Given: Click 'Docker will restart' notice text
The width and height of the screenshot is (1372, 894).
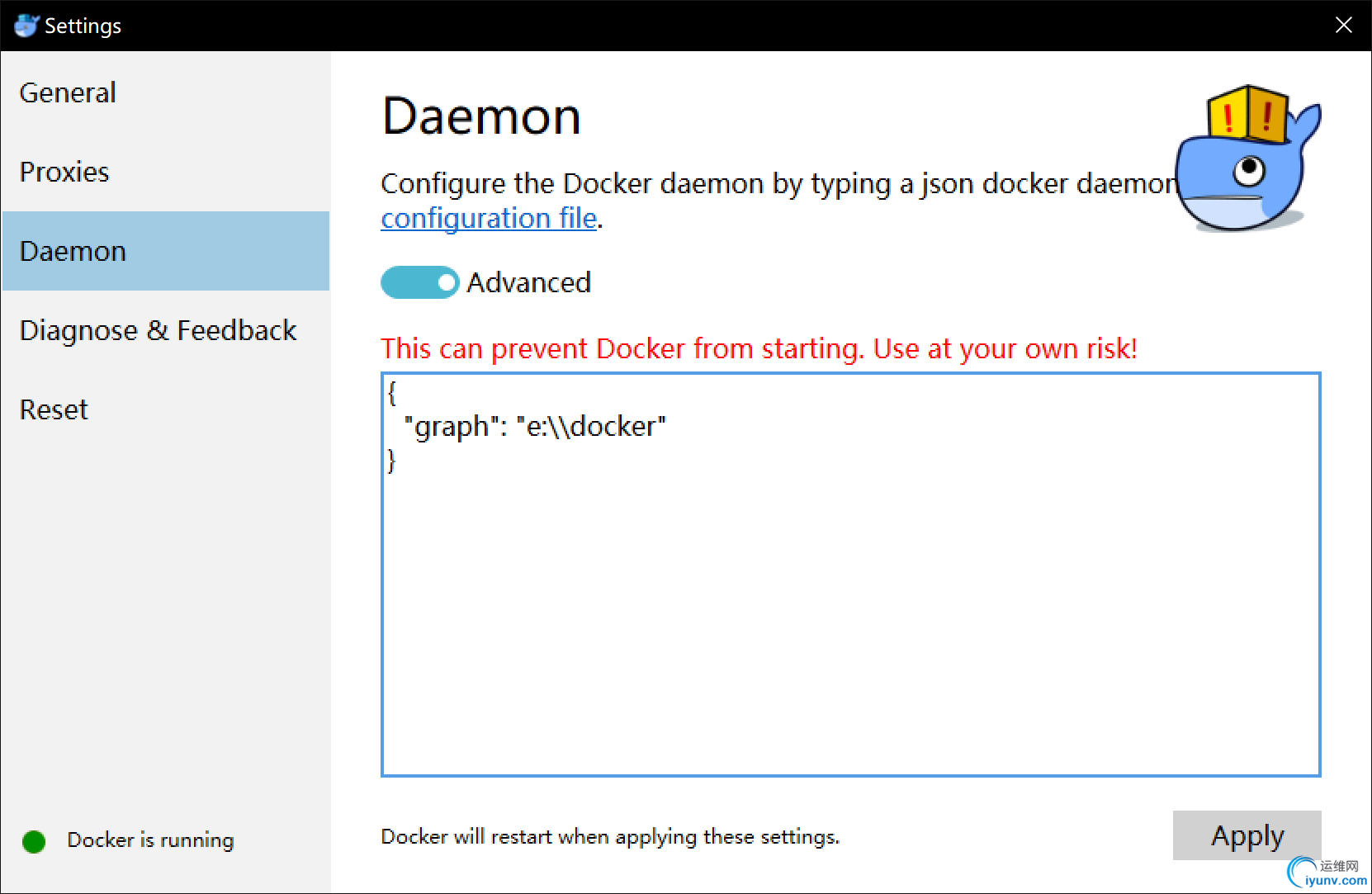Looking at the screenshot, I should 610,837.
